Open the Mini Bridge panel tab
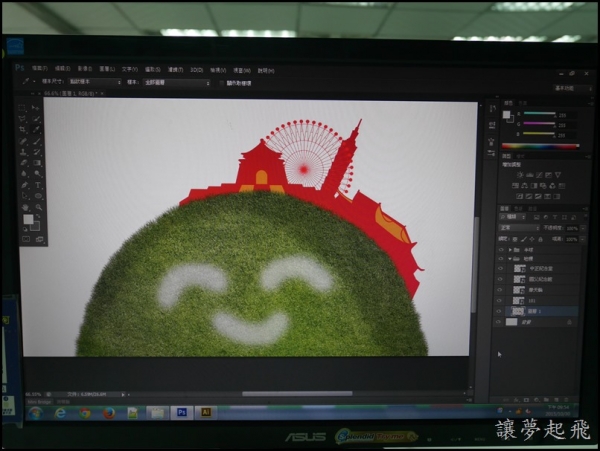Image resolution: width=600 pixels, height=451 pixels. (x=39, y=402)
